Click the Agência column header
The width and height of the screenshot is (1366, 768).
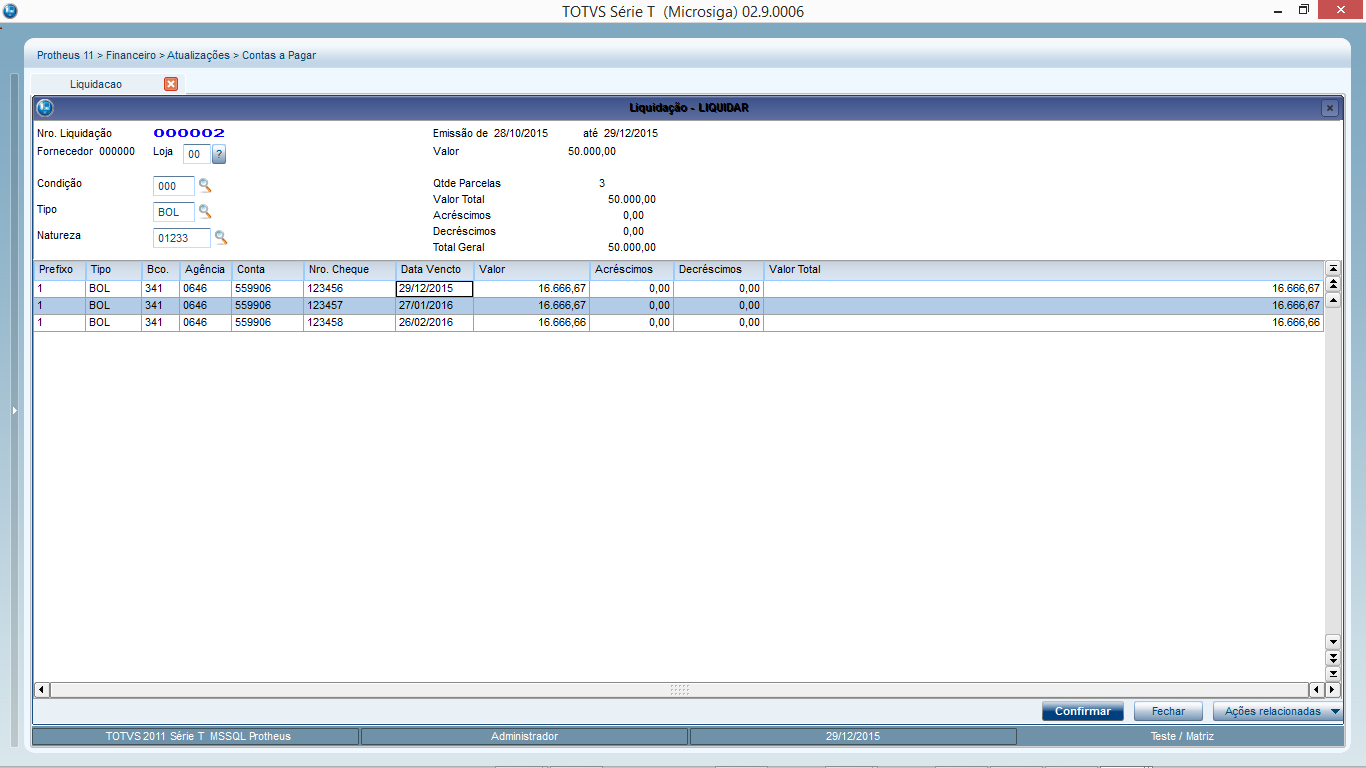[205, 270]
